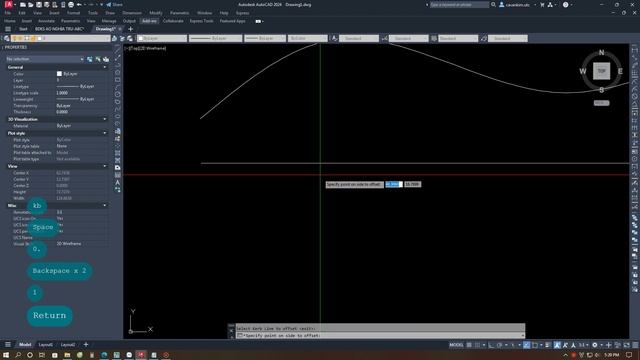Toggle drawing grid display in status bar
Image resolution: width=640 pixels, height=360 pixels.
[x=469, y=345]
